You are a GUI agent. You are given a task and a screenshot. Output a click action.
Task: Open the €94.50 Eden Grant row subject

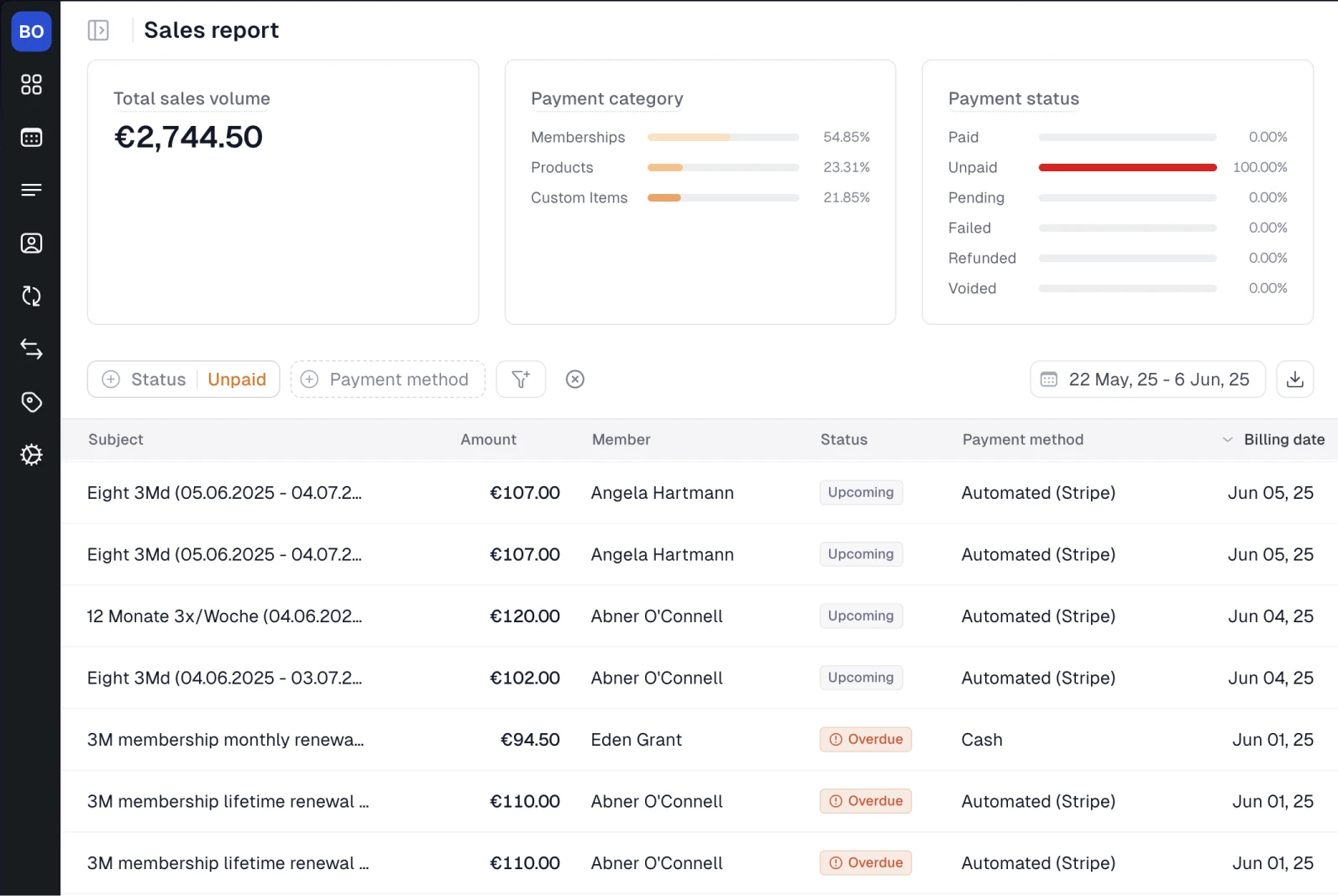coord(226,740)
